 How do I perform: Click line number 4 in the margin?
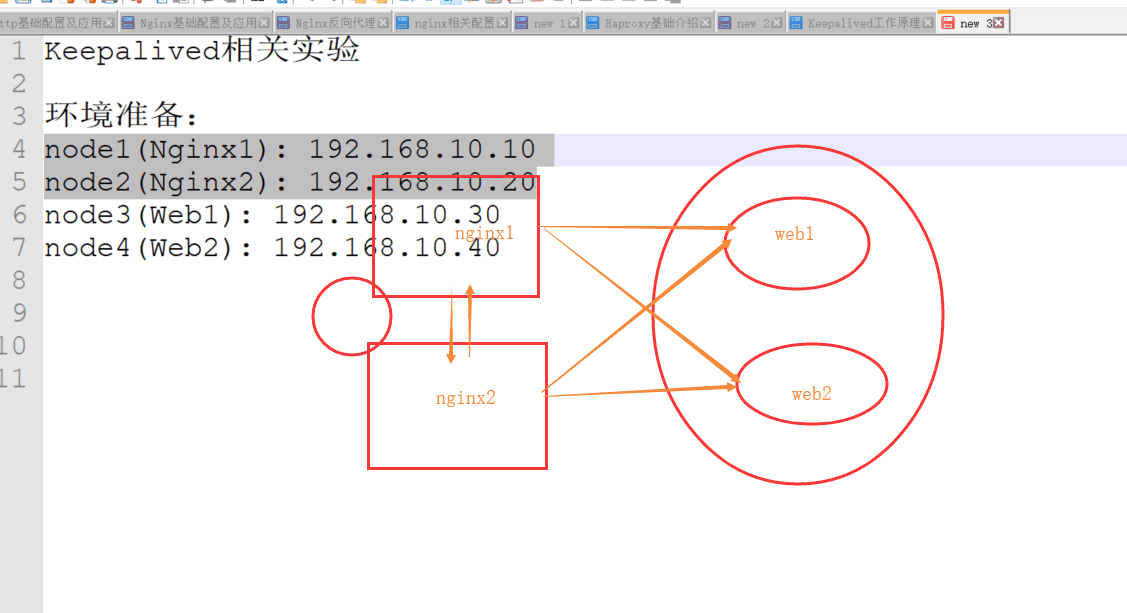click(x=19, y=149)
